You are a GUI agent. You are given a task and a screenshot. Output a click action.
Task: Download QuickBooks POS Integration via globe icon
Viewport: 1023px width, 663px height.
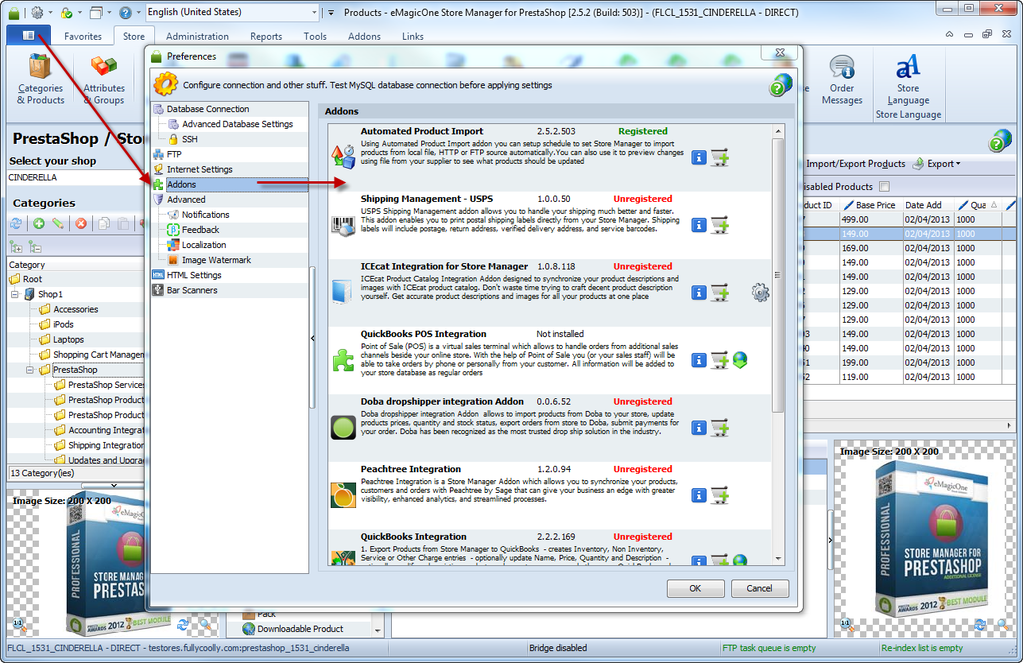[x=740, y=360]
